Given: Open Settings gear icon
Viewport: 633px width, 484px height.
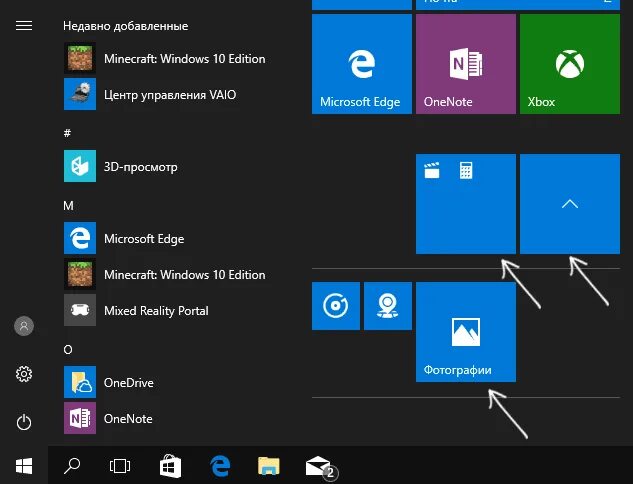Looking at the screenshot, I should [x=24, y=374].
